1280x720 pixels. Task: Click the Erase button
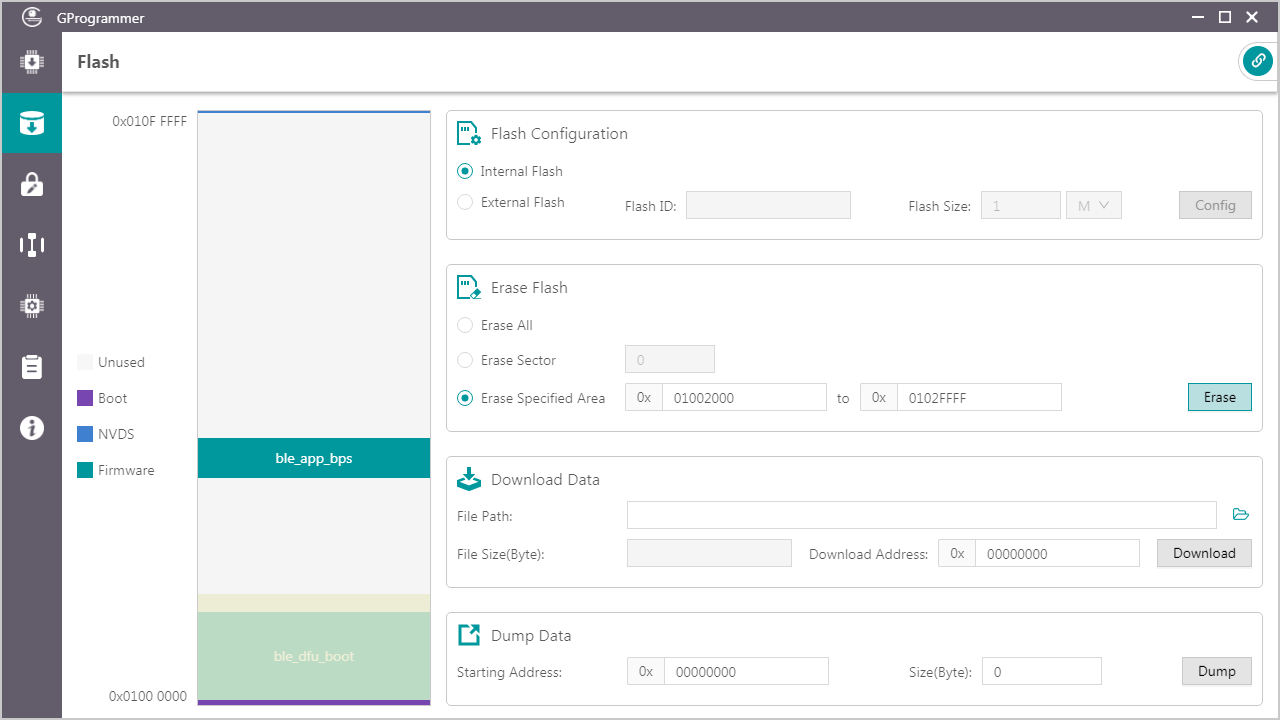tap(1219, 397)
